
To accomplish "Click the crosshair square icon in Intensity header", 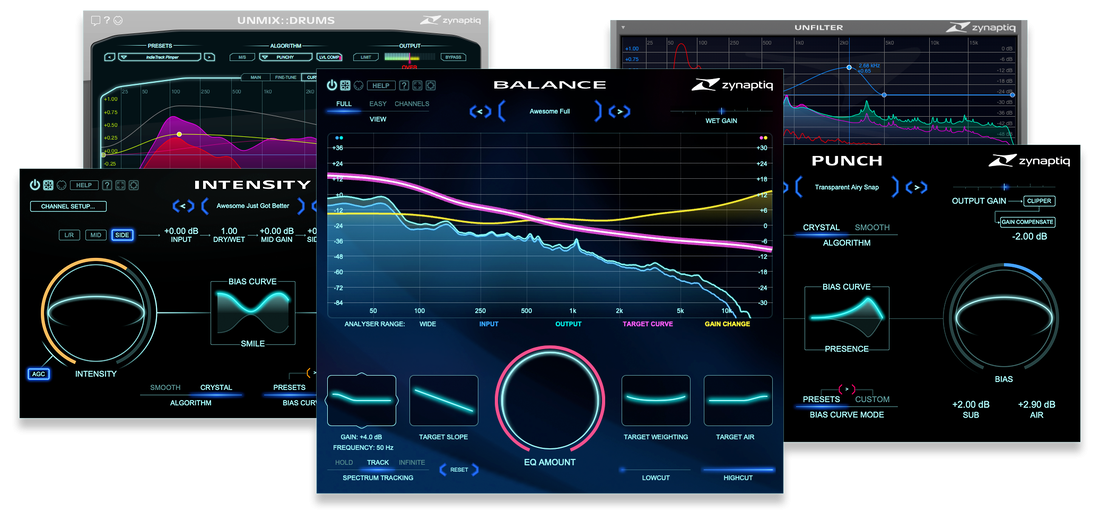I will 121,185.
